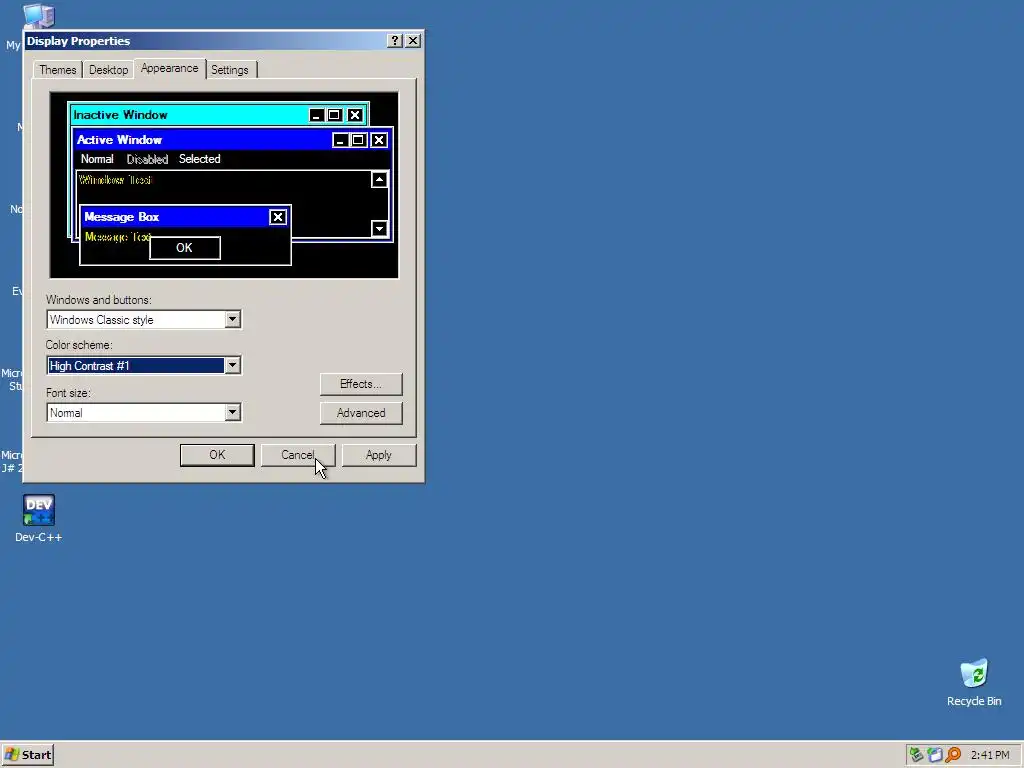Switch to the Themes tab
The image size is (1024, 768).
57,70
